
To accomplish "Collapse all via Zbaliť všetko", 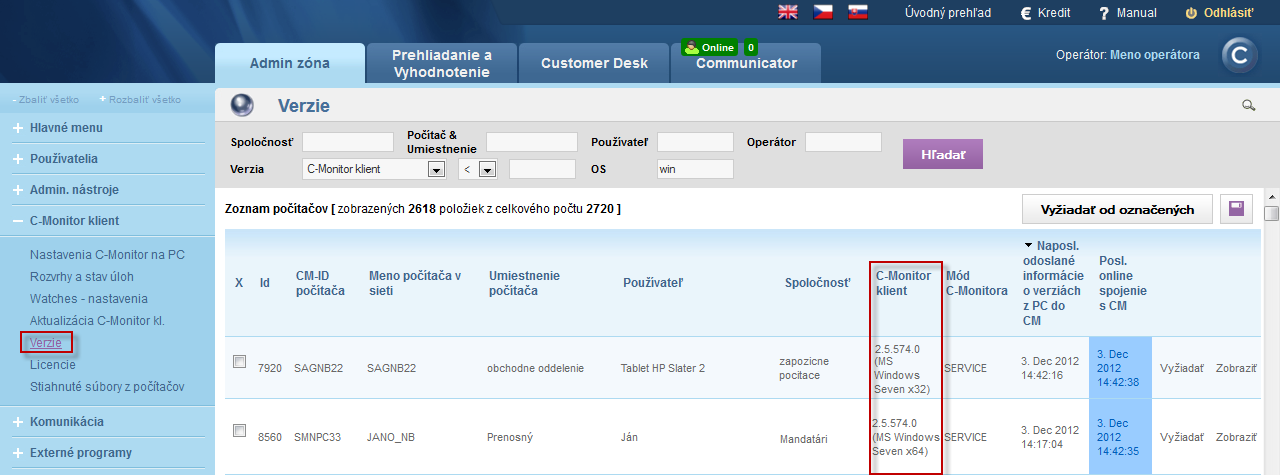I will [x=47, y=100].
